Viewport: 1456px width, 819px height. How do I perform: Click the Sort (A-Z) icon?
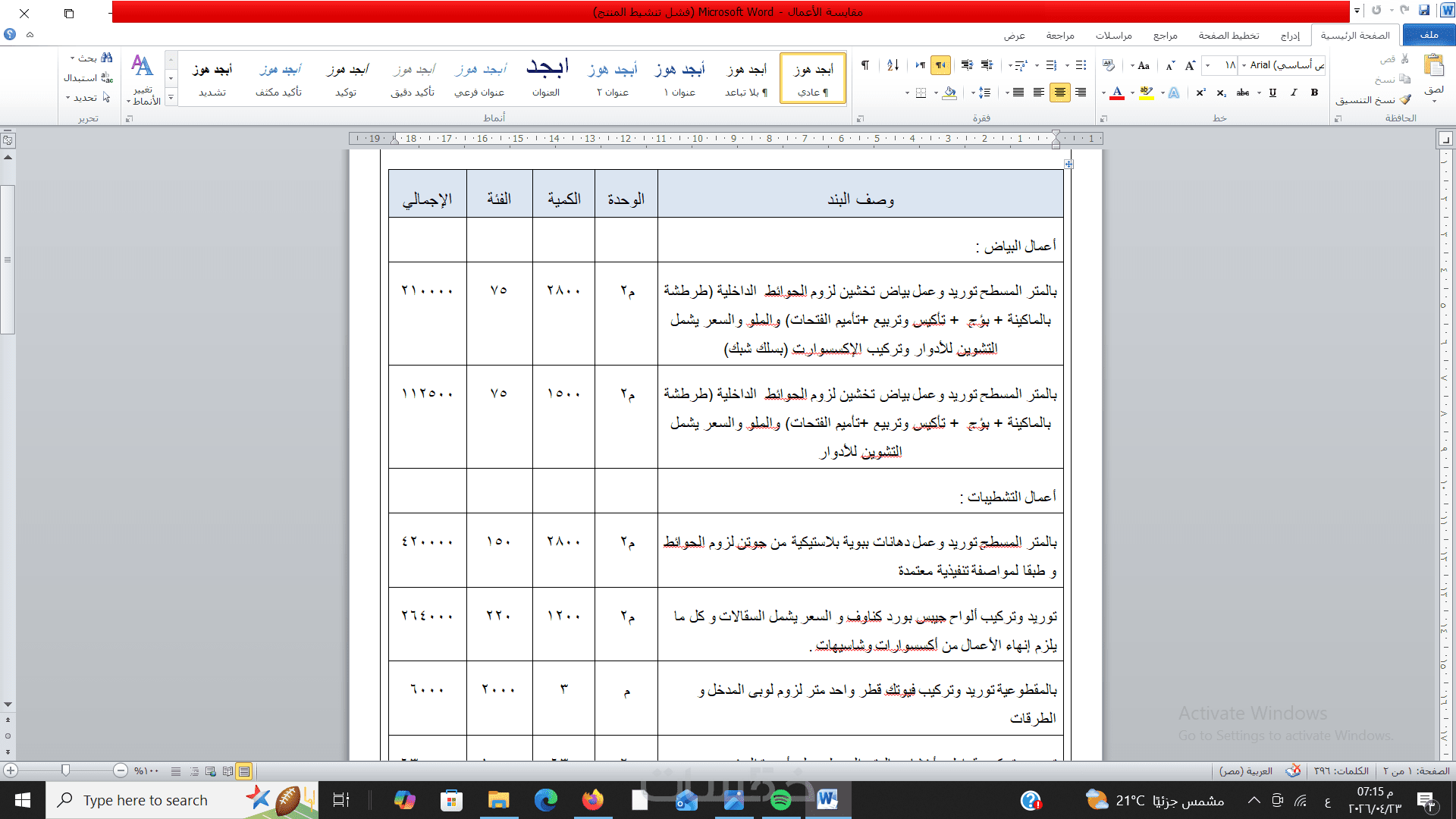click(893, 65)
